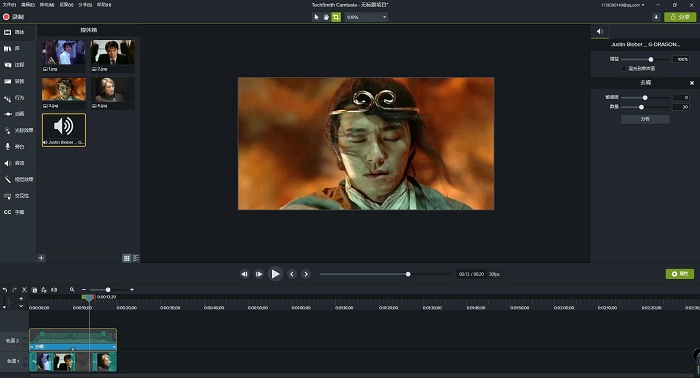Image resolution: width=700 pixels, height=378 pixels.
Task: Click the download arrow icon beside Share
Action: (656, 17)
